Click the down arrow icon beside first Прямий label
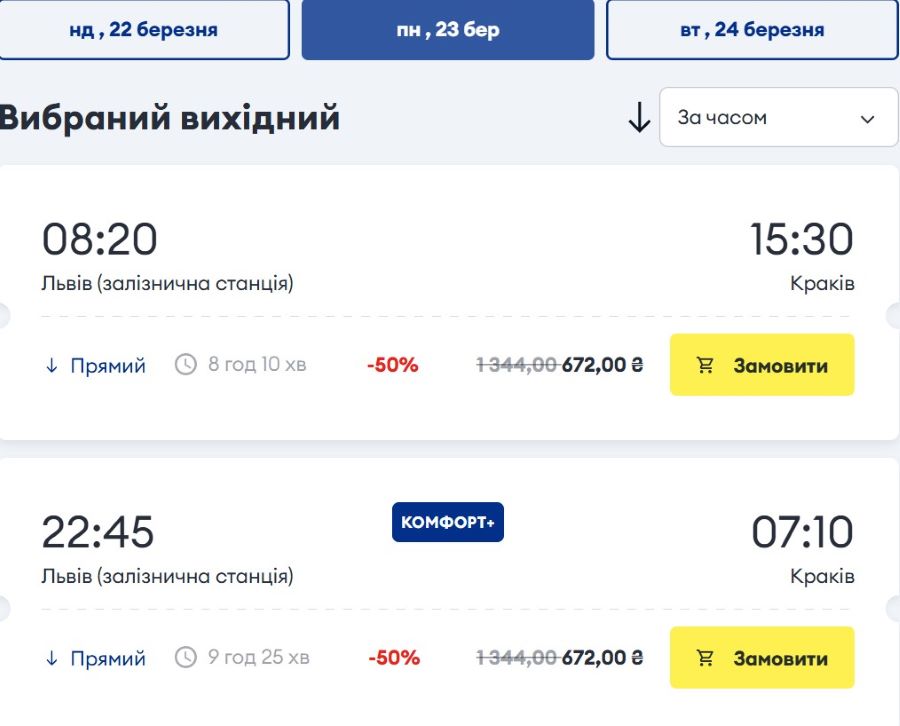Viewport: 900px width, 726px height. [50, 365]
